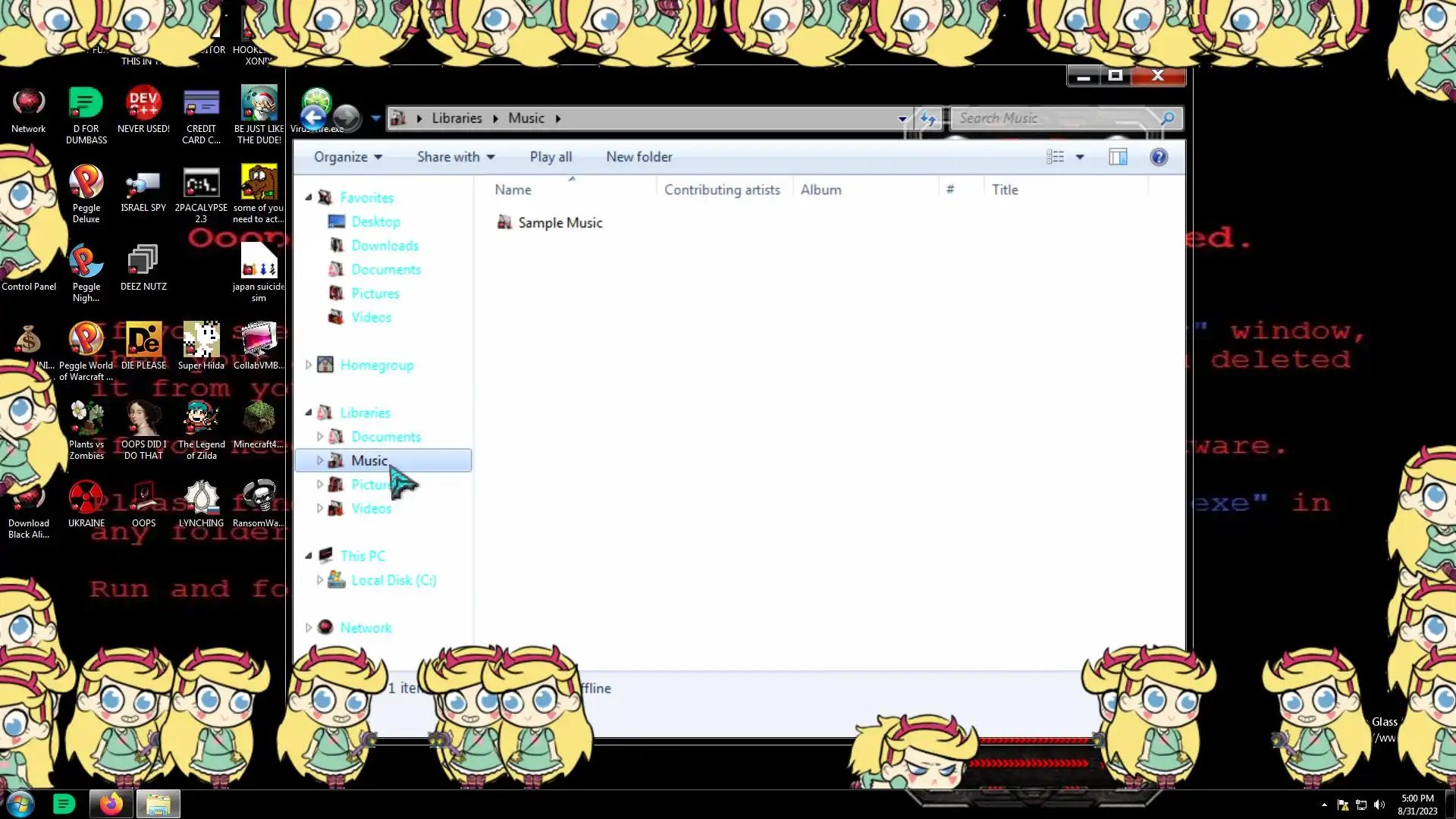
Task: Open the Sample Music folder
Action: tap(560, 223)
